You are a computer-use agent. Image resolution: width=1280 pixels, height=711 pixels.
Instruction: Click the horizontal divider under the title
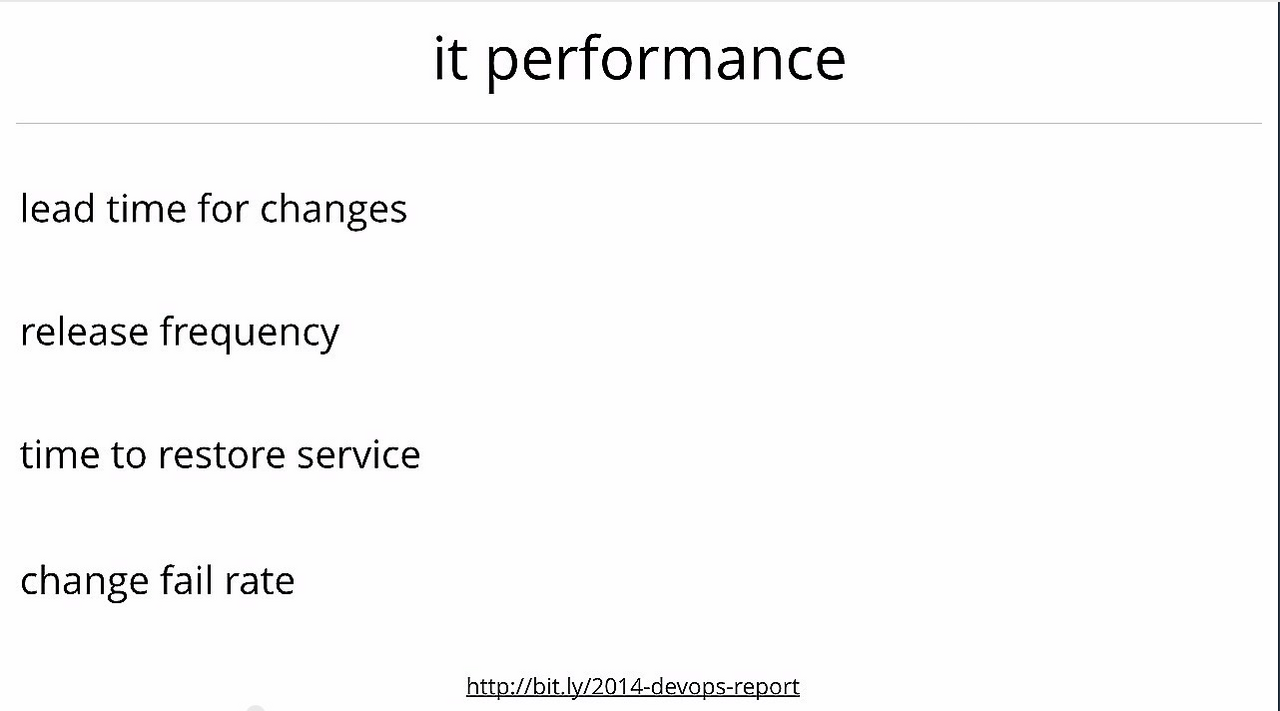point(639,123)
